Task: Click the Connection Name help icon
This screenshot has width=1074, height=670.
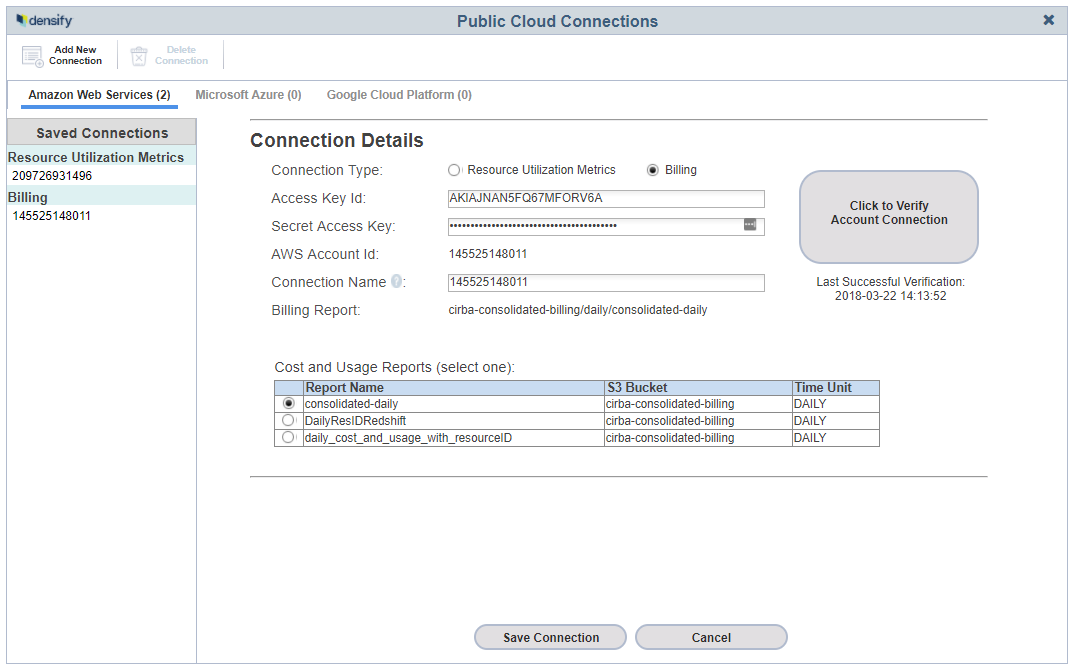Action: tap(397, 282)
